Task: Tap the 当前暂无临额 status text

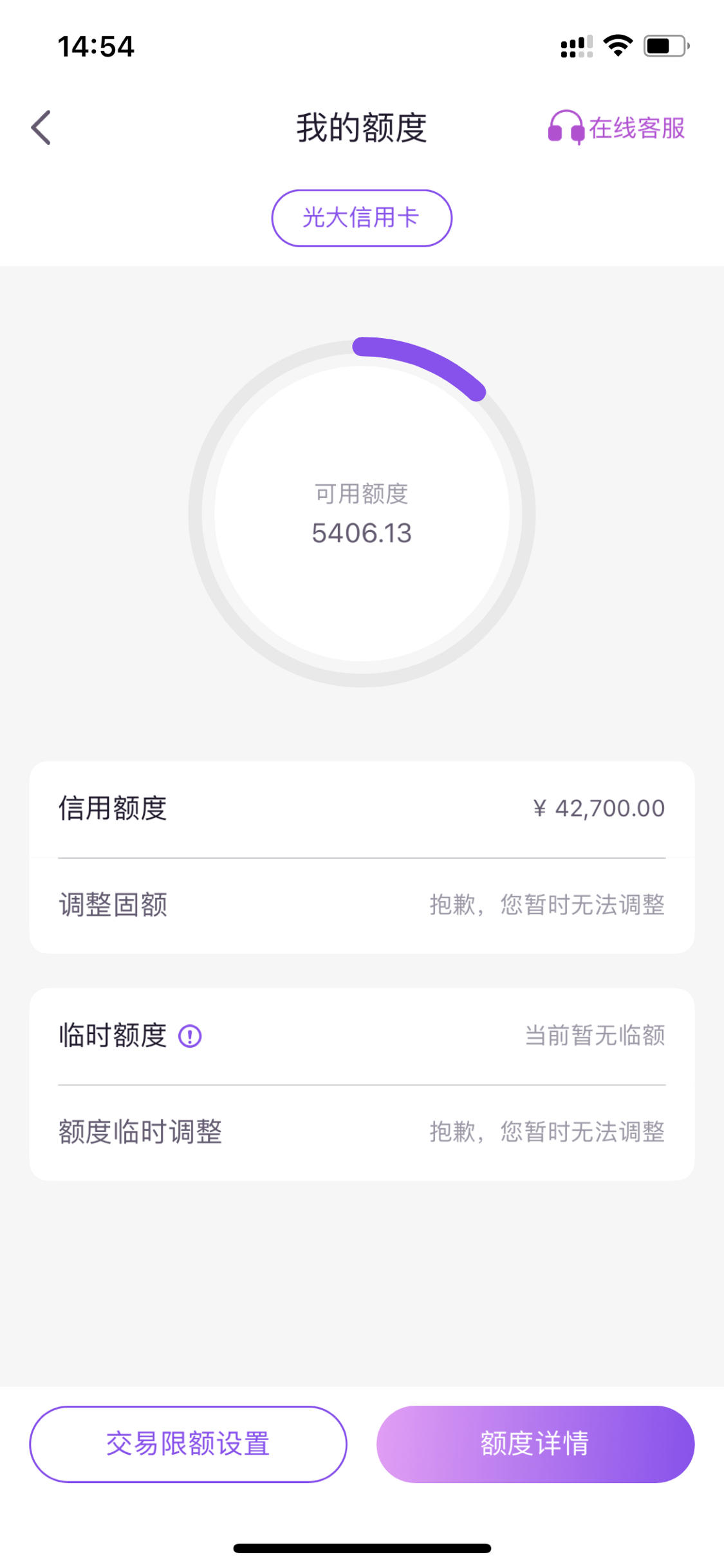Action: [x=595, y=1035]
